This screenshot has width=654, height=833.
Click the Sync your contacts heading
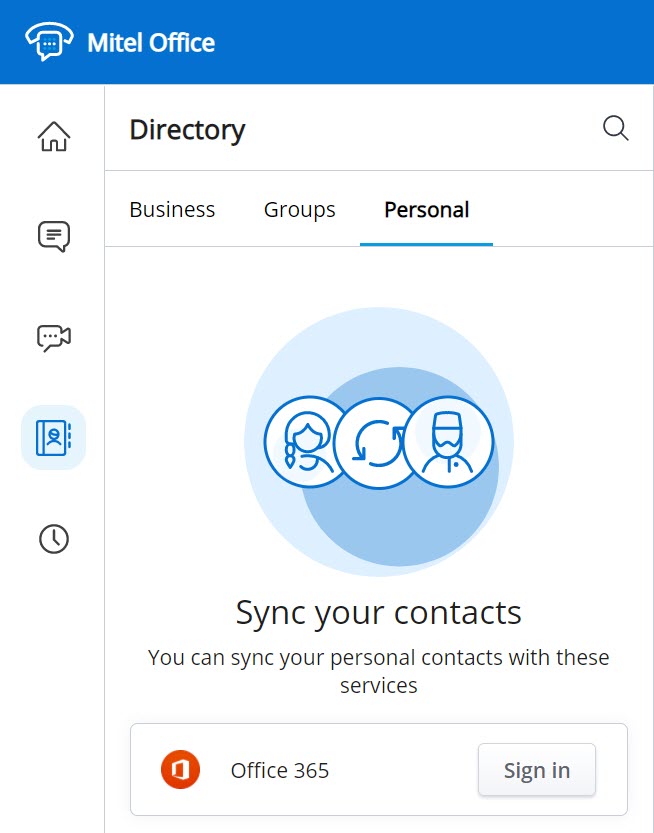[x=378, y=613]
